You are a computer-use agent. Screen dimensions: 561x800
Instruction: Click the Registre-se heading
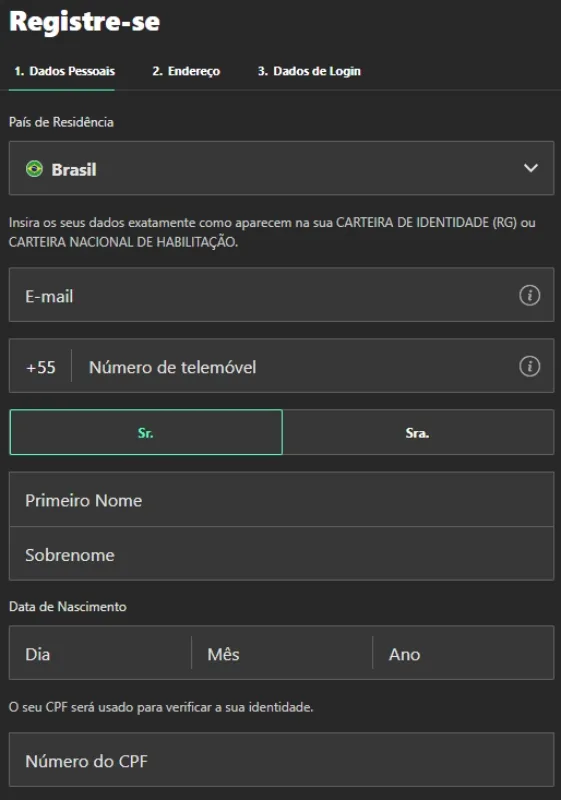(x=85, y=21)
